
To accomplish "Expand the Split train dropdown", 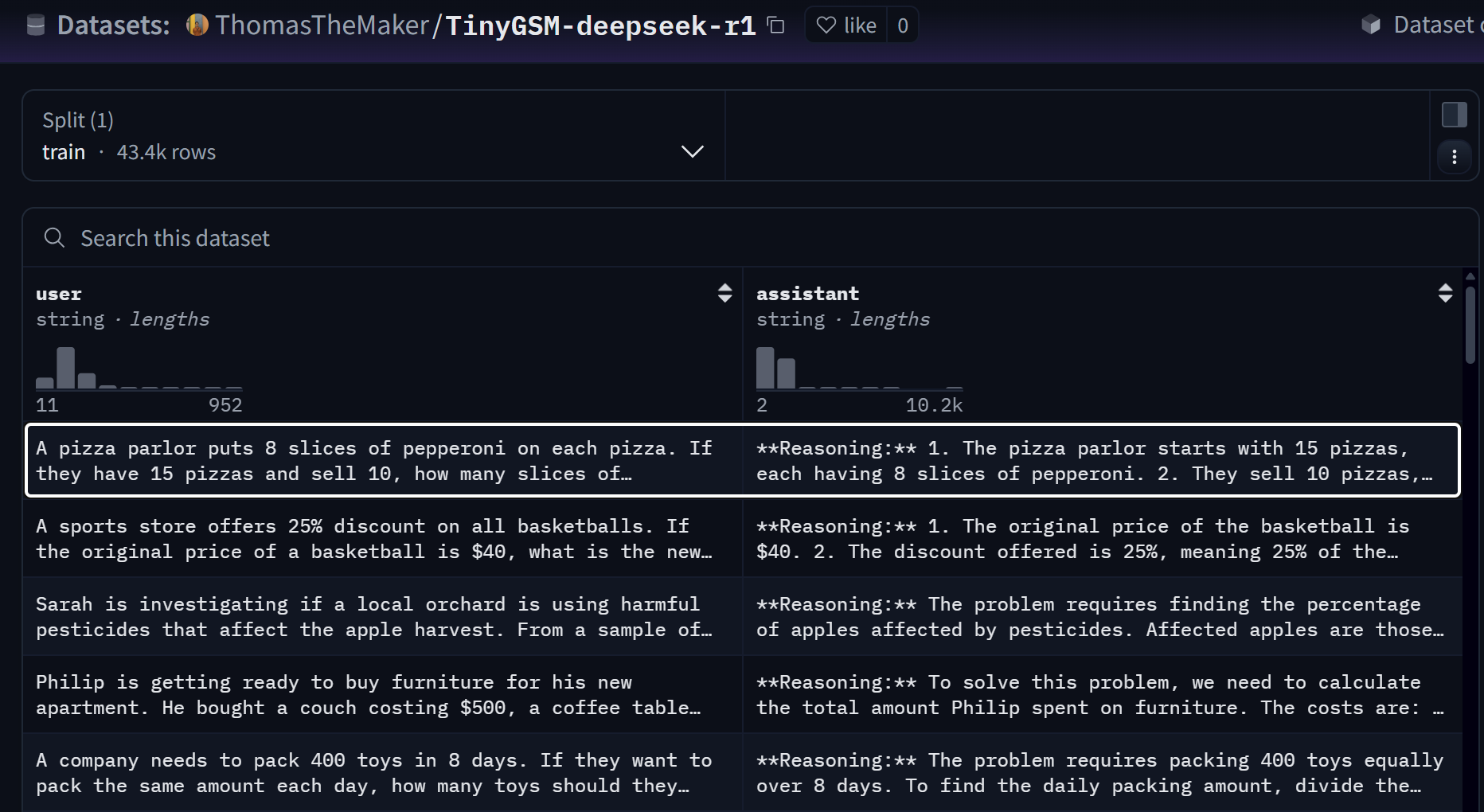I will (x=692, y=151).
